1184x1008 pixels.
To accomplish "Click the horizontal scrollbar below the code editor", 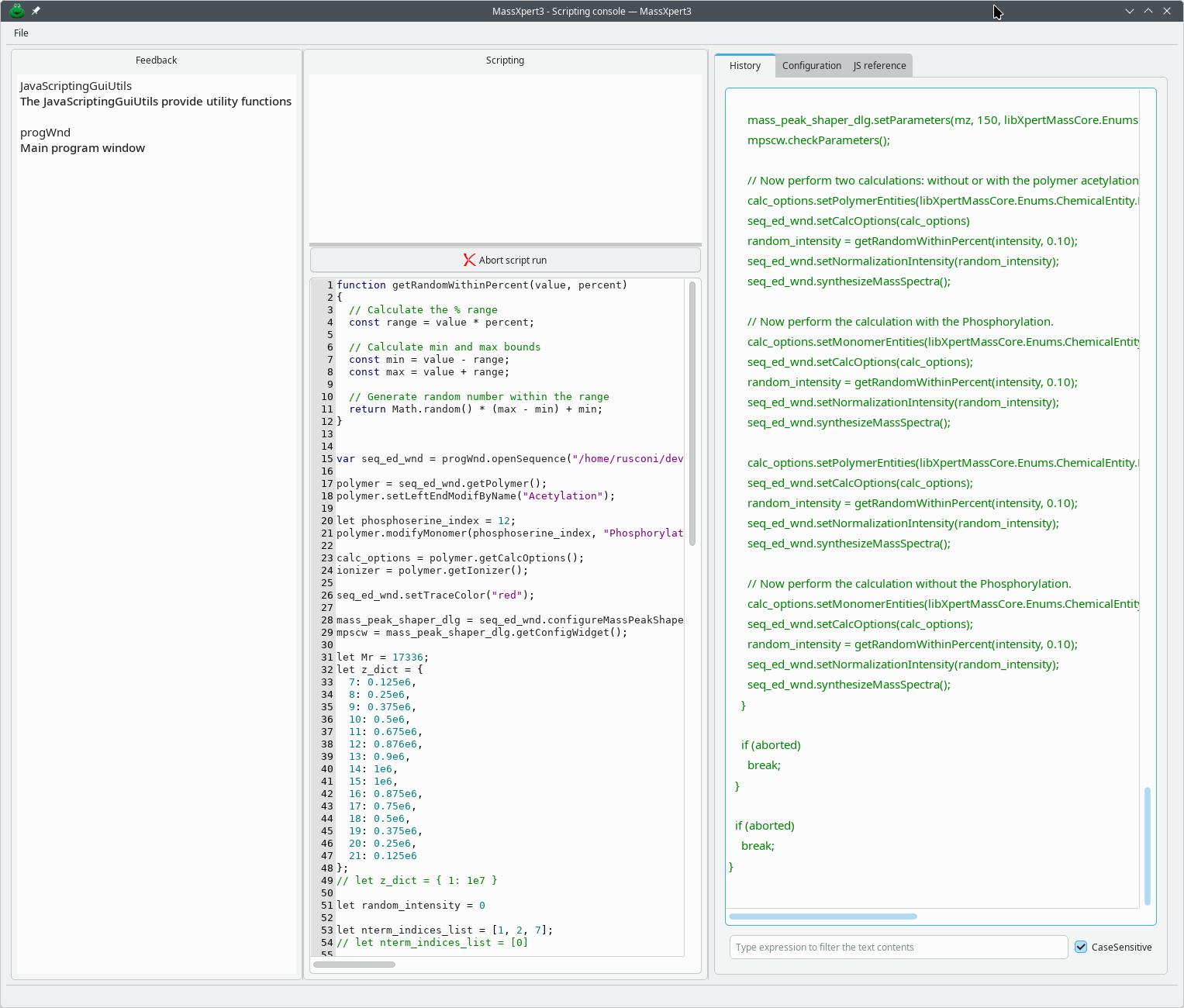I will [x=354, y=964].
